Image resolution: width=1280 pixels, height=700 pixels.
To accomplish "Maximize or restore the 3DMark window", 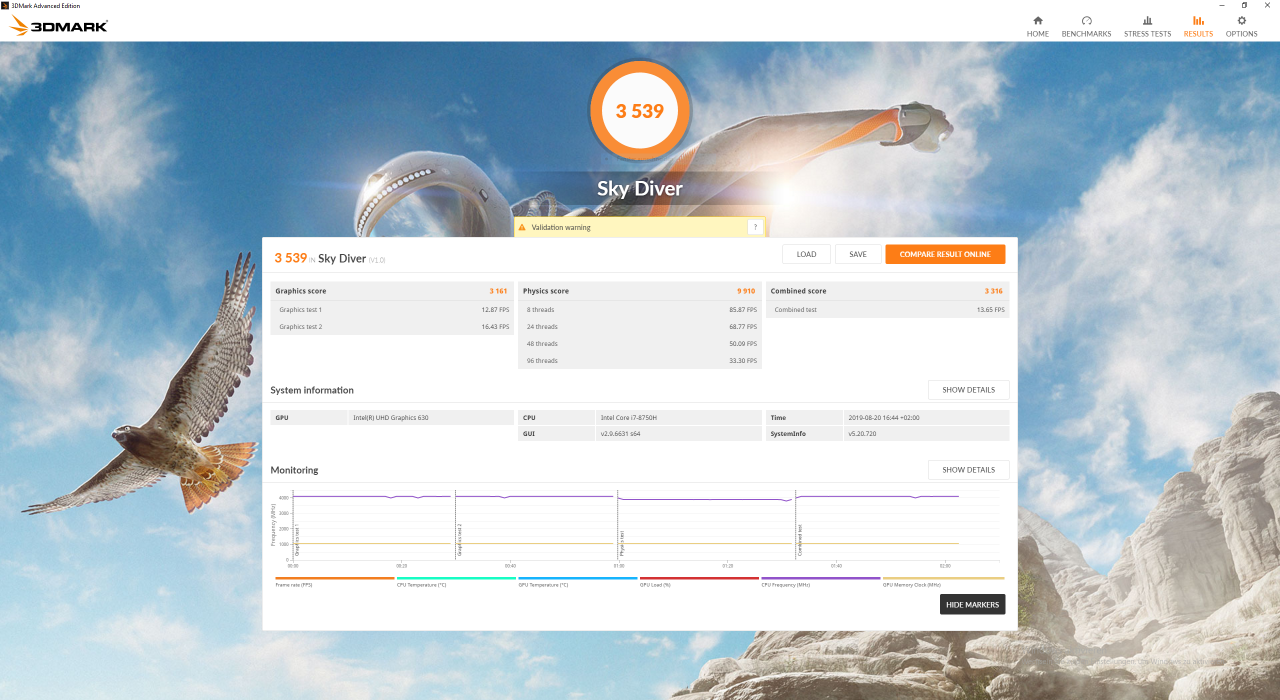I will click(x=1244, y=5).
